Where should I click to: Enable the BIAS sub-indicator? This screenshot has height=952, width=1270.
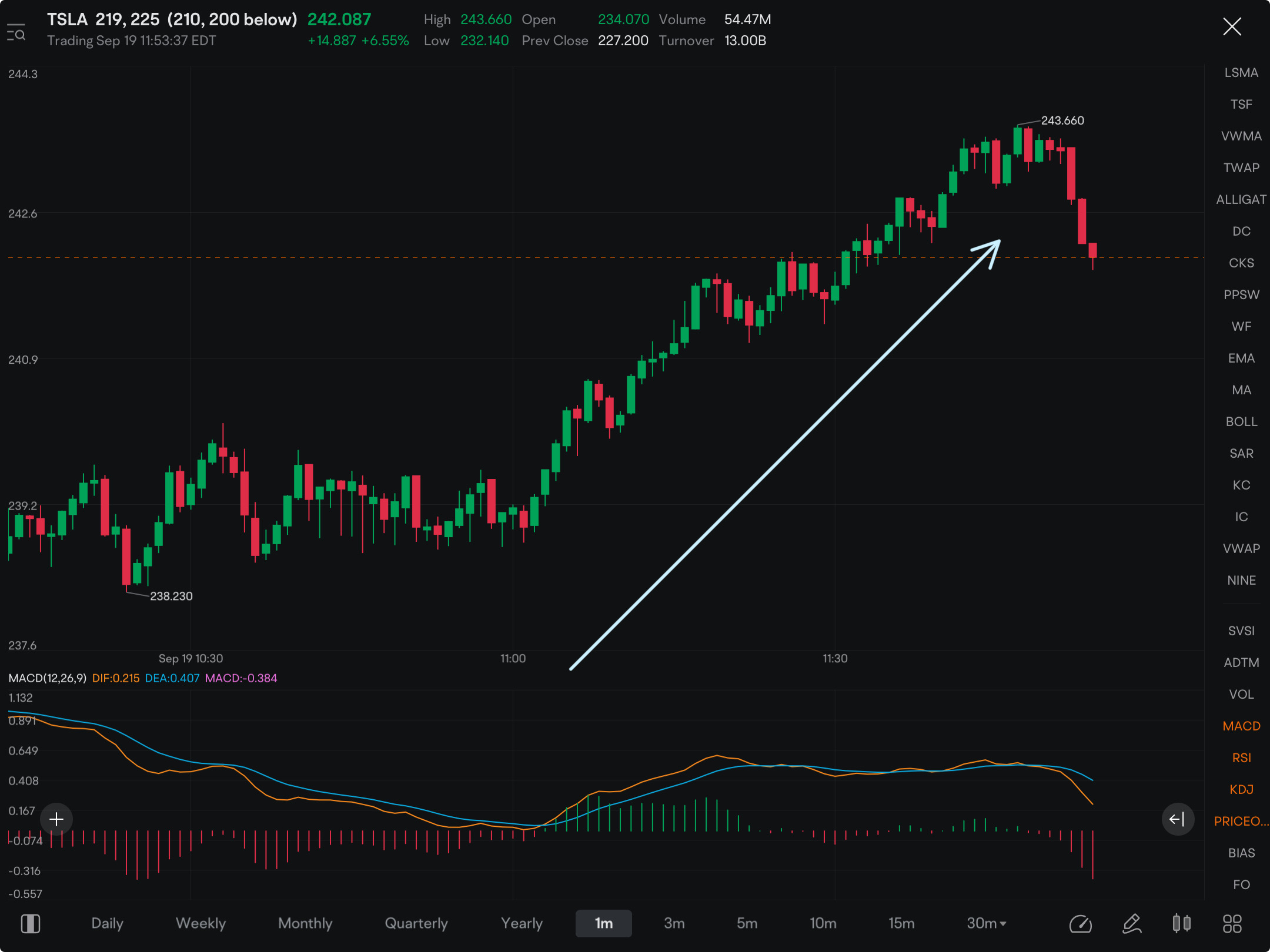(x=1241, y=853)
